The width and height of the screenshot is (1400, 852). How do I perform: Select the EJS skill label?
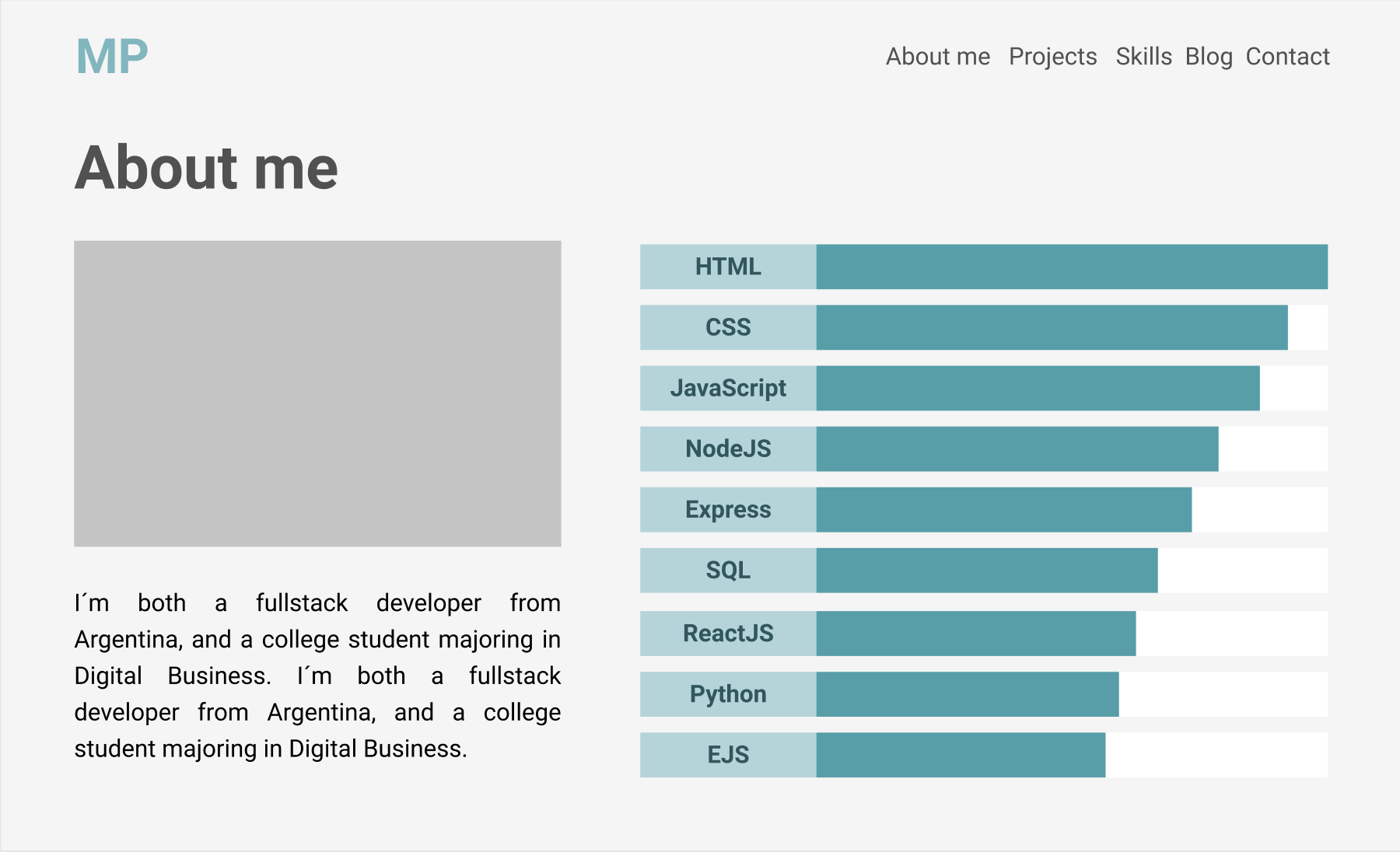pos(728,754)
